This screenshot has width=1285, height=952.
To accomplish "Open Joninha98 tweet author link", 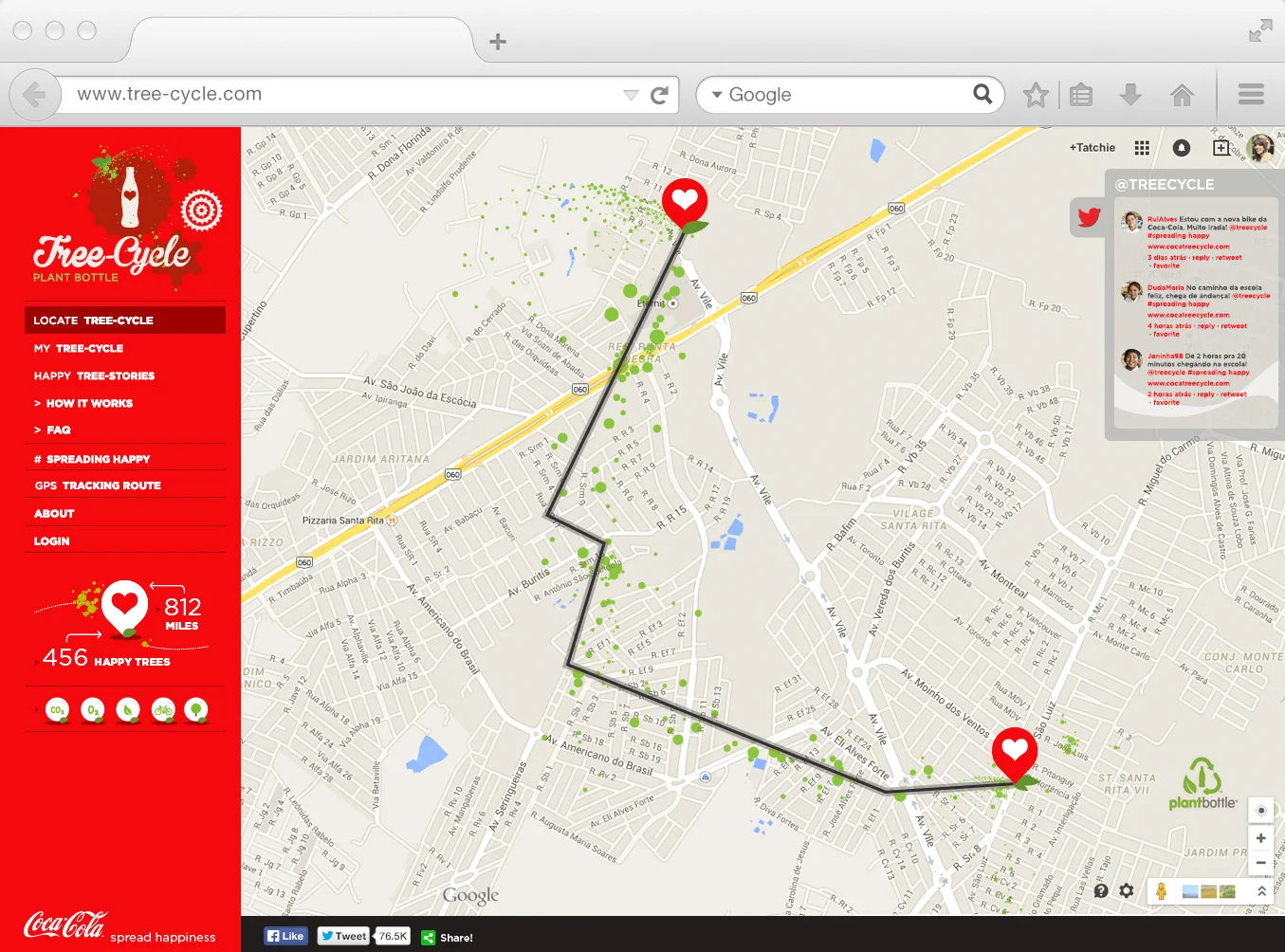I will tap(1166, 356).
